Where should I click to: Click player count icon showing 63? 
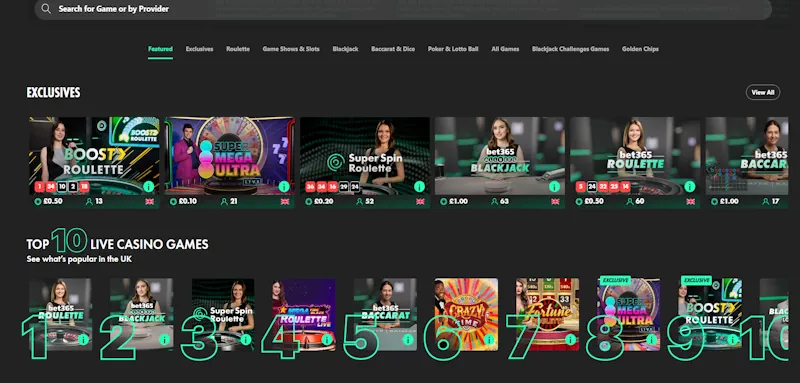[x=494, y=201]
